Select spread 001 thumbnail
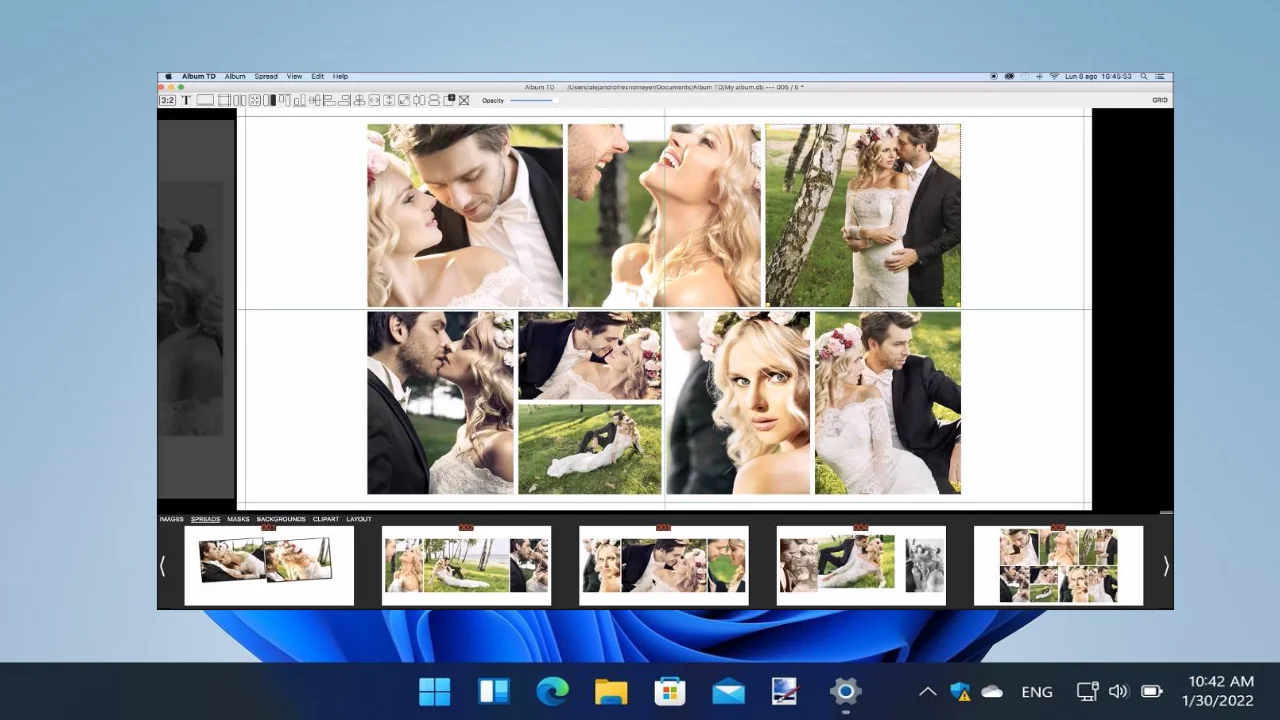 [269, 565]
